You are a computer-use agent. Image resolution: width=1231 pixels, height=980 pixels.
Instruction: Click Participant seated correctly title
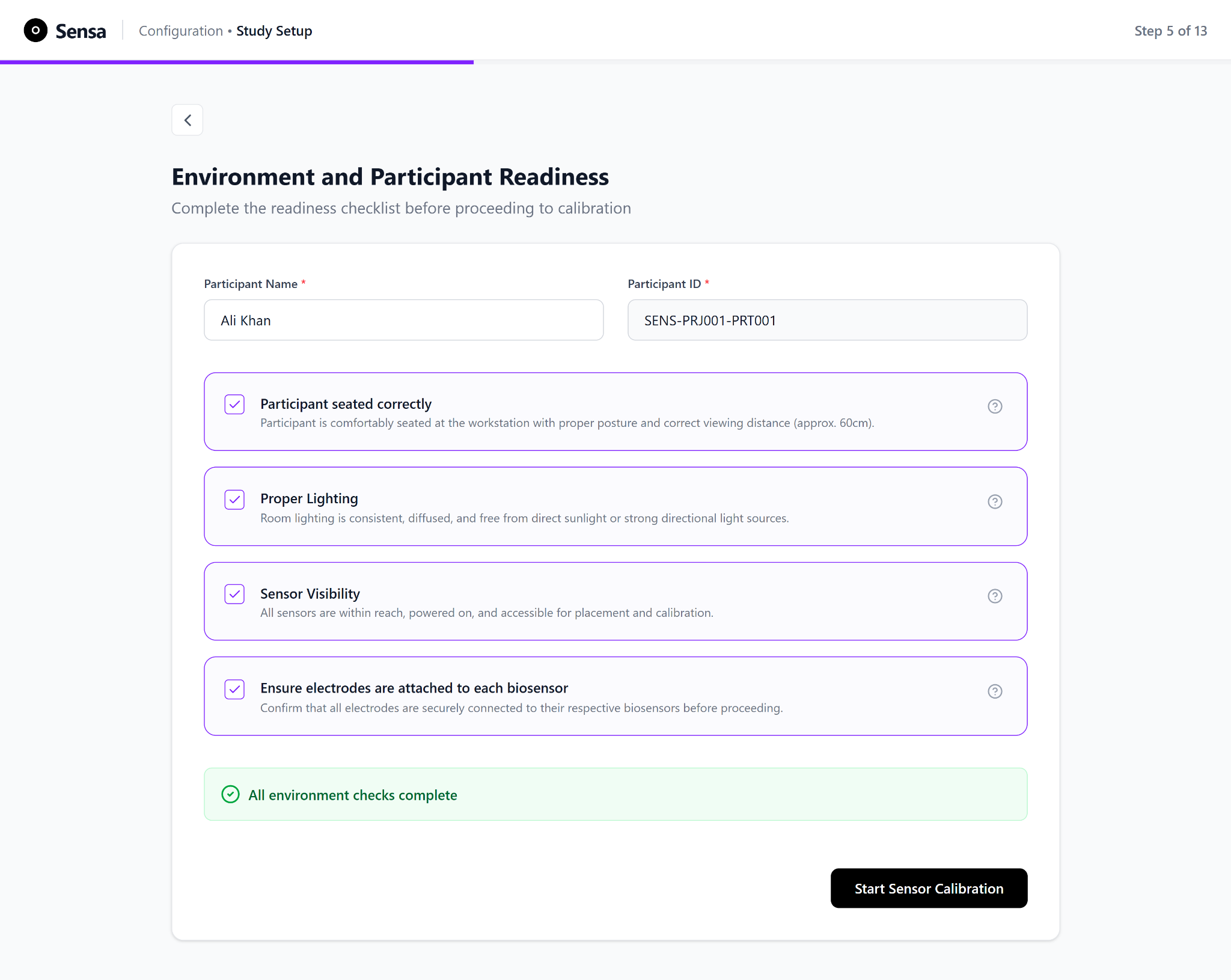(x=346, y=404)
